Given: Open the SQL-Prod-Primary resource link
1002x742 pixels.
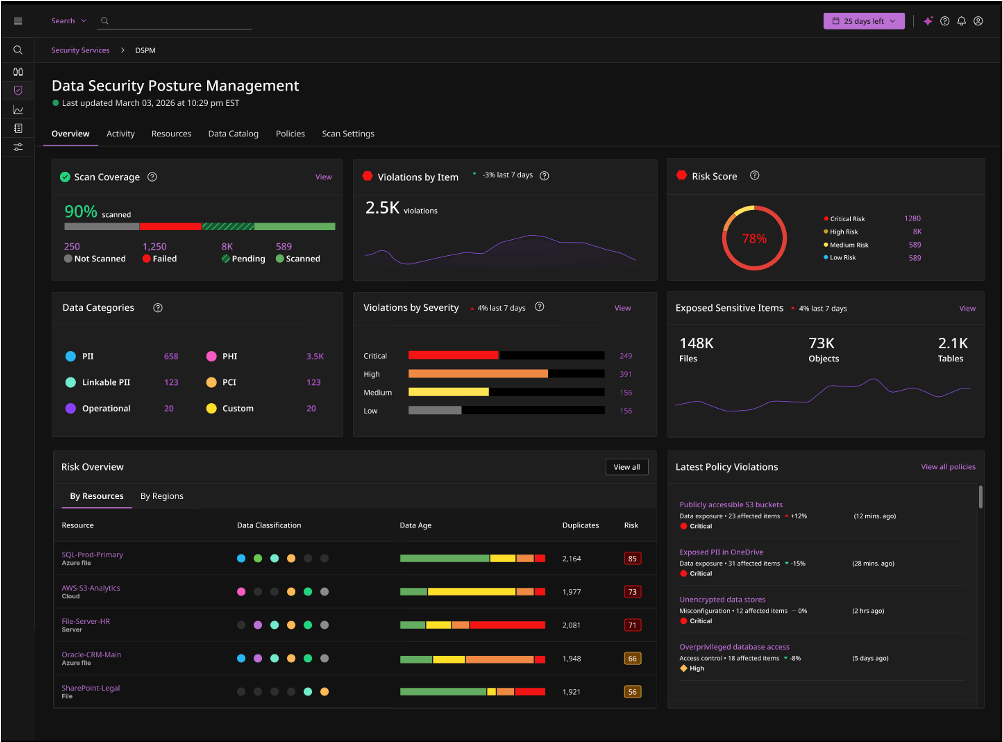Looking at the screenshot, I should (92, 554).
